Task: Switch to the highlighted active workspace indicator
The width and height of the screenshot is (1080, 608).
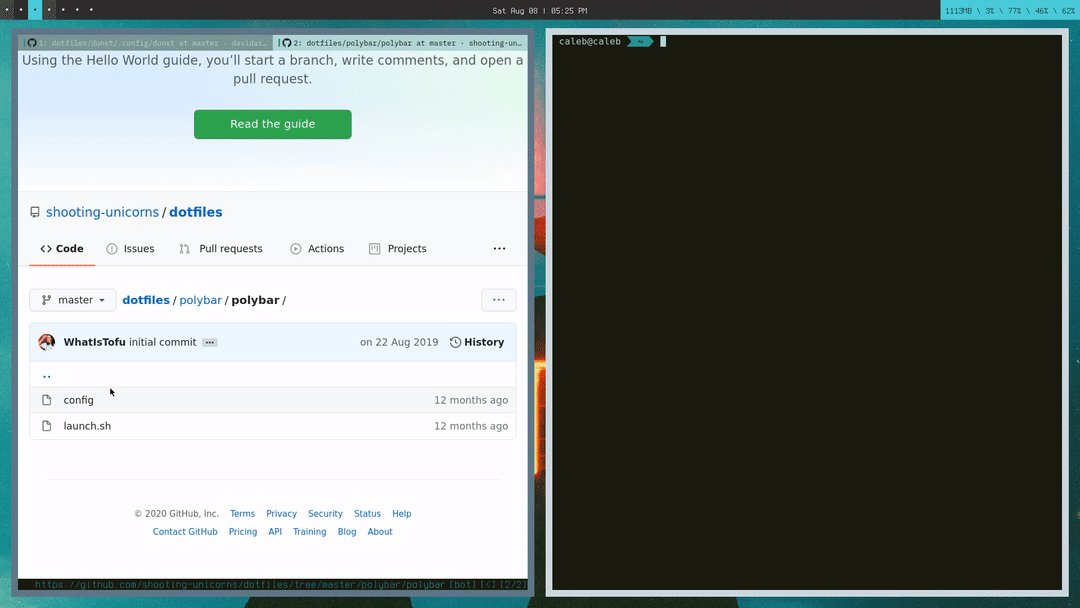Action: [35, 10]
